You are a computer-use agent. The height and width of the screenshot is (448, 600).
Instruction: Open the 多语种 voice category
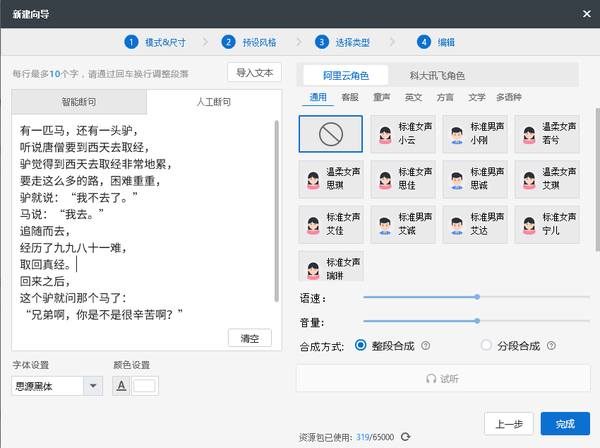[509, 98]
